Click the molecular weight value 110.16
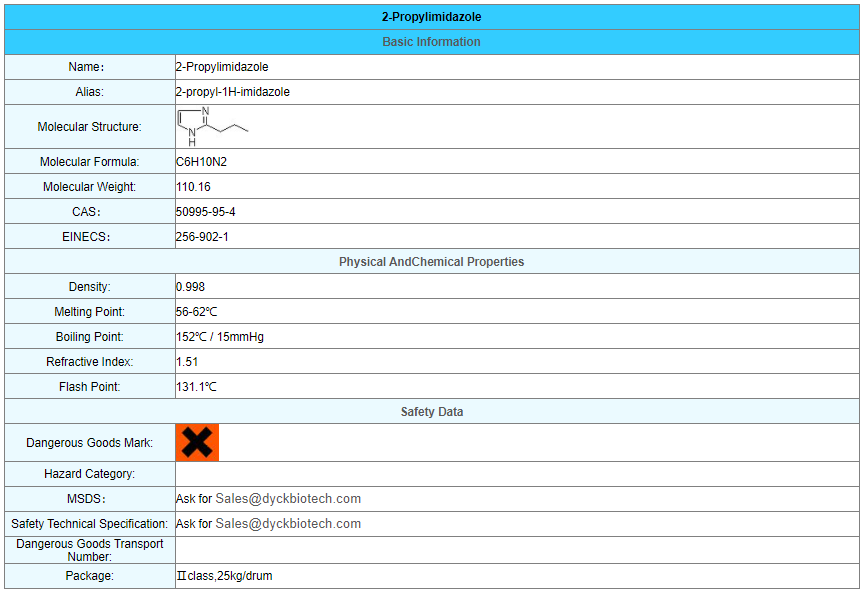The width and height of the screenshot is (866, 595). coord(193,187)
